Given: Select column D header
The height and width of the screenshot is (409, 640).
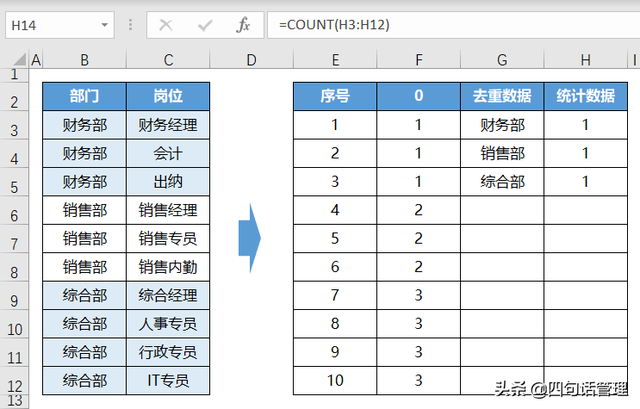Looking at the screenshot, I should 251,60.
